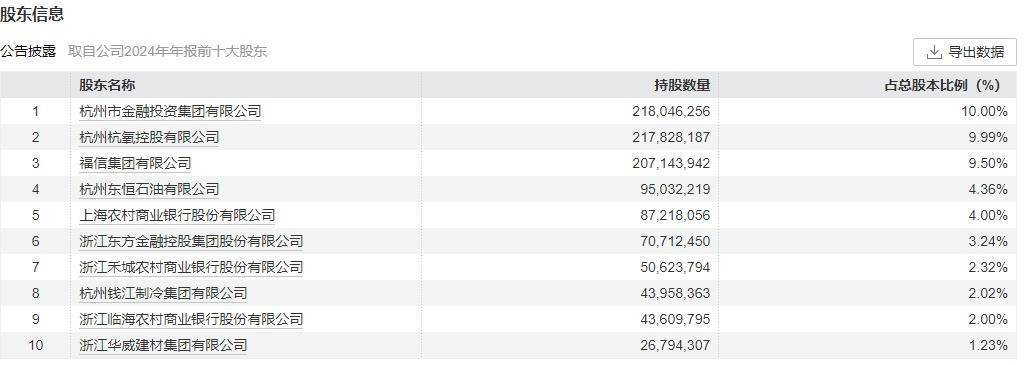Open 杭州钱江制冷集团有限公司 link
The width and height of the screenshot is (1029, 365).
pyautogui.click(x=163, y=293)
